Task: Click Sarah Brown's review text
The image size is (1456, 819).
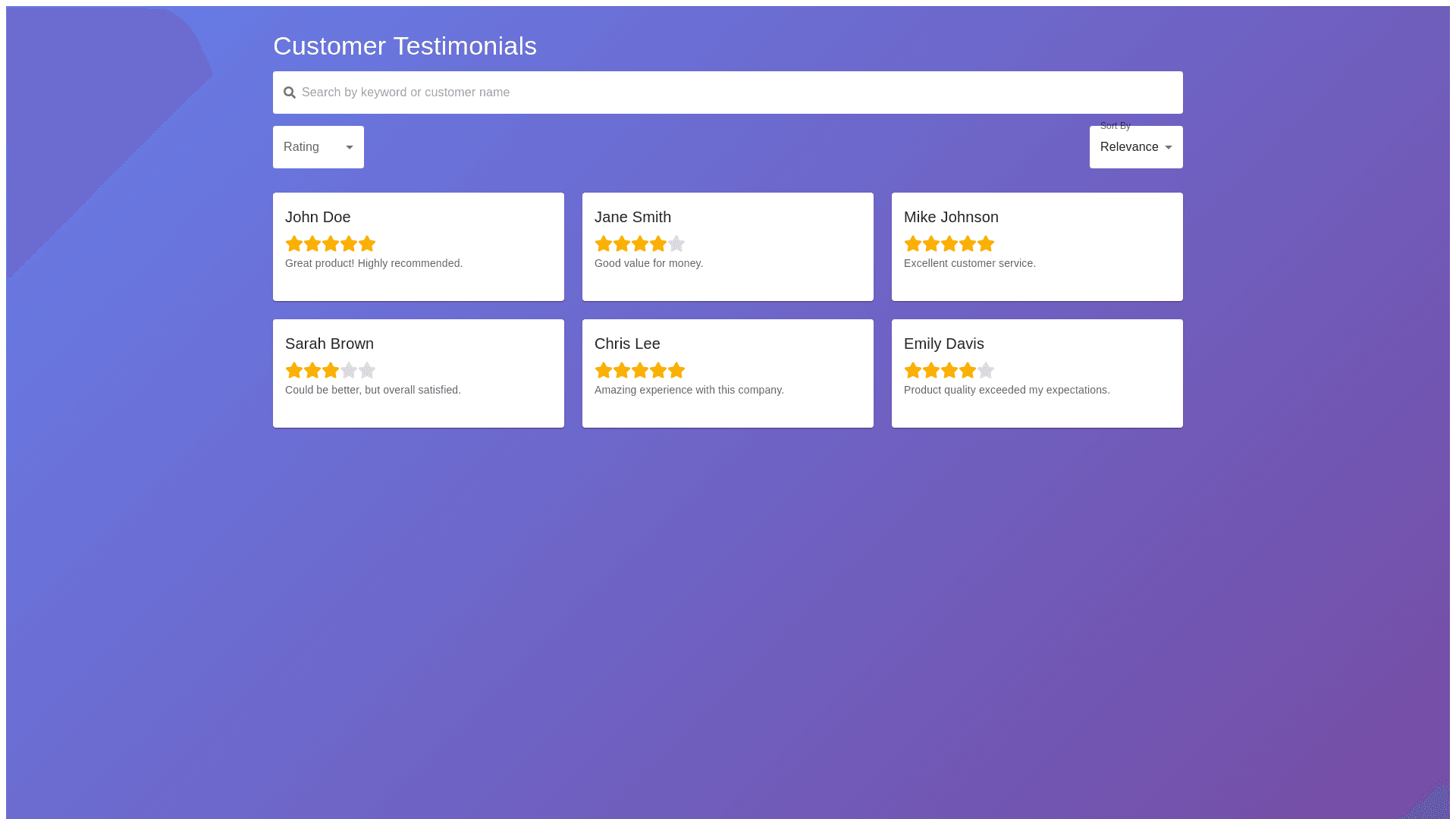Action: tap(373, 390)
